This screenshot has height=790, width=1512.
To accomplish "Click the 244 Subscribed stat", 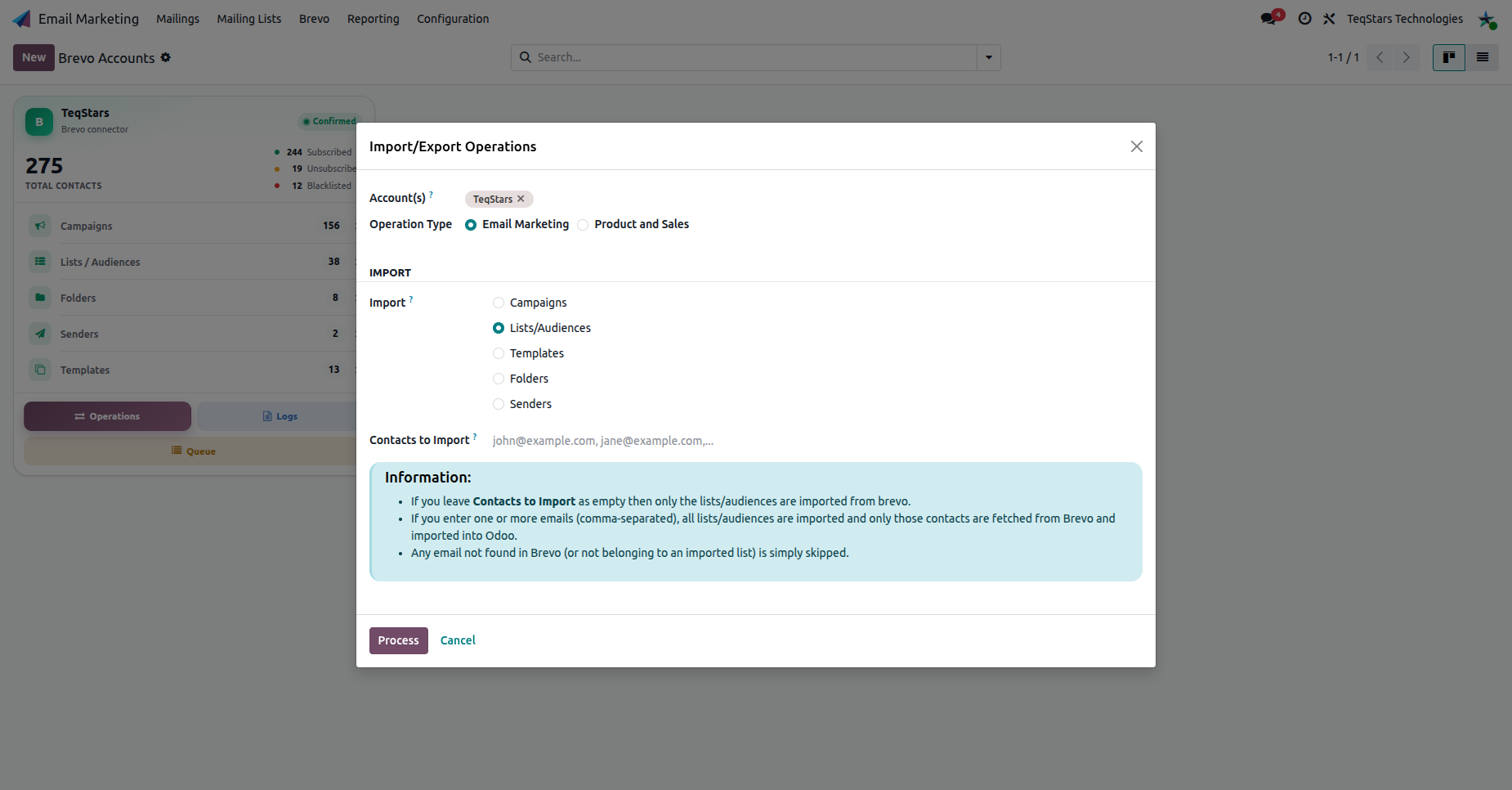I will (x=314, y=152).
